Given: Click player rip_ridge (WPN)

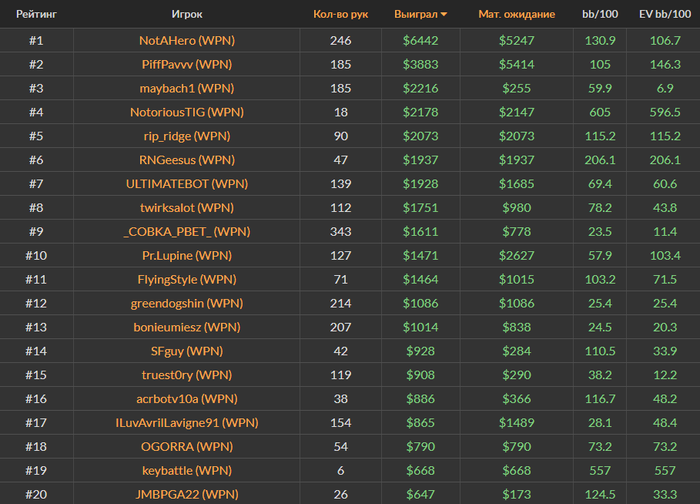Looking at the screenshot, I should 187,136.
